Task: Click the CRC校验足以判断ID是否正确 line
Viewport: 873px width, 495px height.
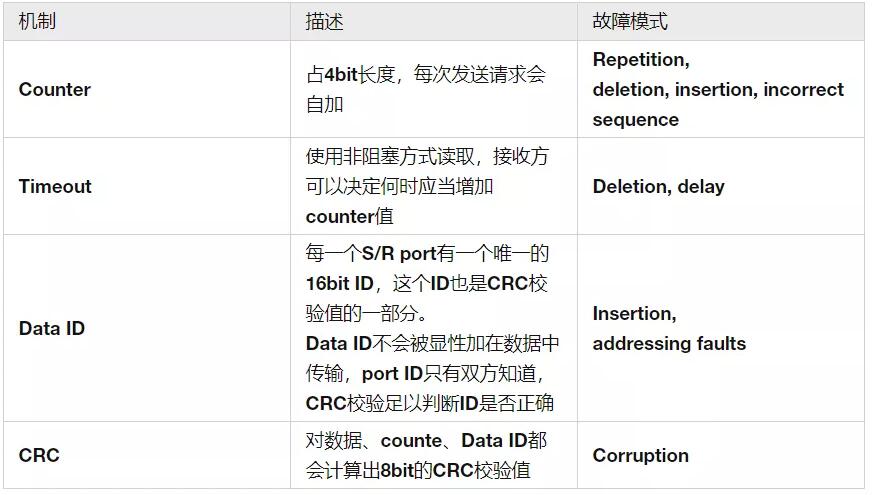Action: [430, 403]
